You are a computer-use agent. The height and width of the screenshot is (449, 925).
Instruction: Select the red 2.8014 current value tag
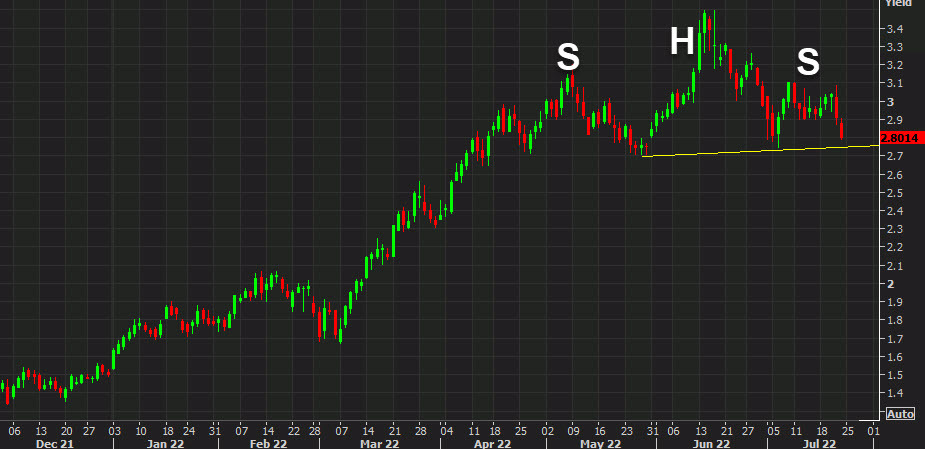(x=900, y=138)
